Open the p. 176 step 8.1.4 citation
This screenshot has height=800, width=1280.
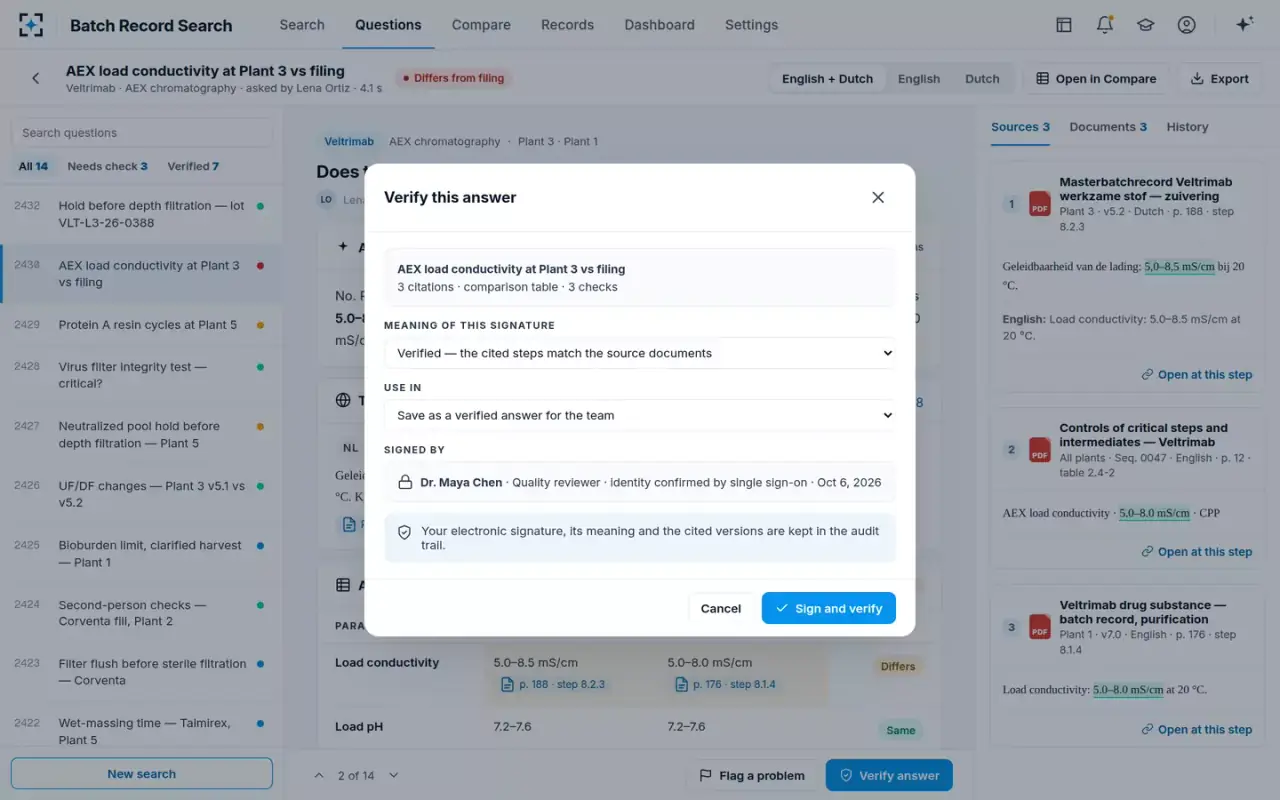[726, 685]
